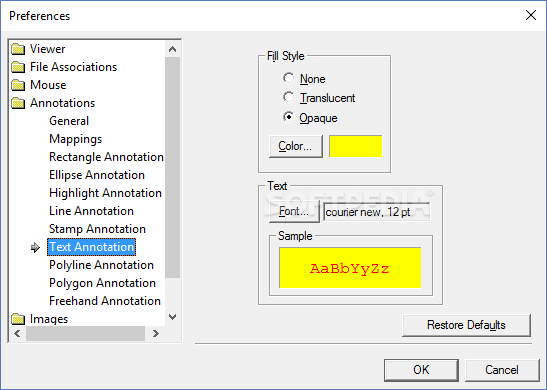Choose the Opaque fill style

[289, 117]
